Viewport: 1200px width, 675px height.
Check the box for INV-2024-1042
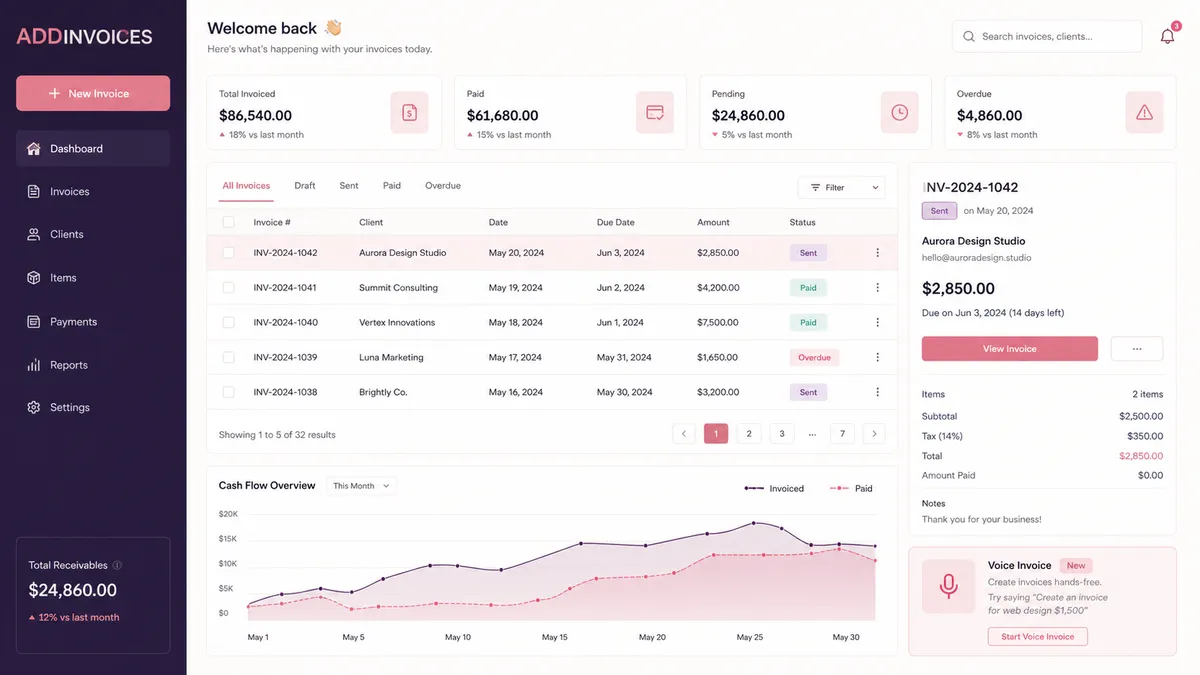(x=228, y=253)
